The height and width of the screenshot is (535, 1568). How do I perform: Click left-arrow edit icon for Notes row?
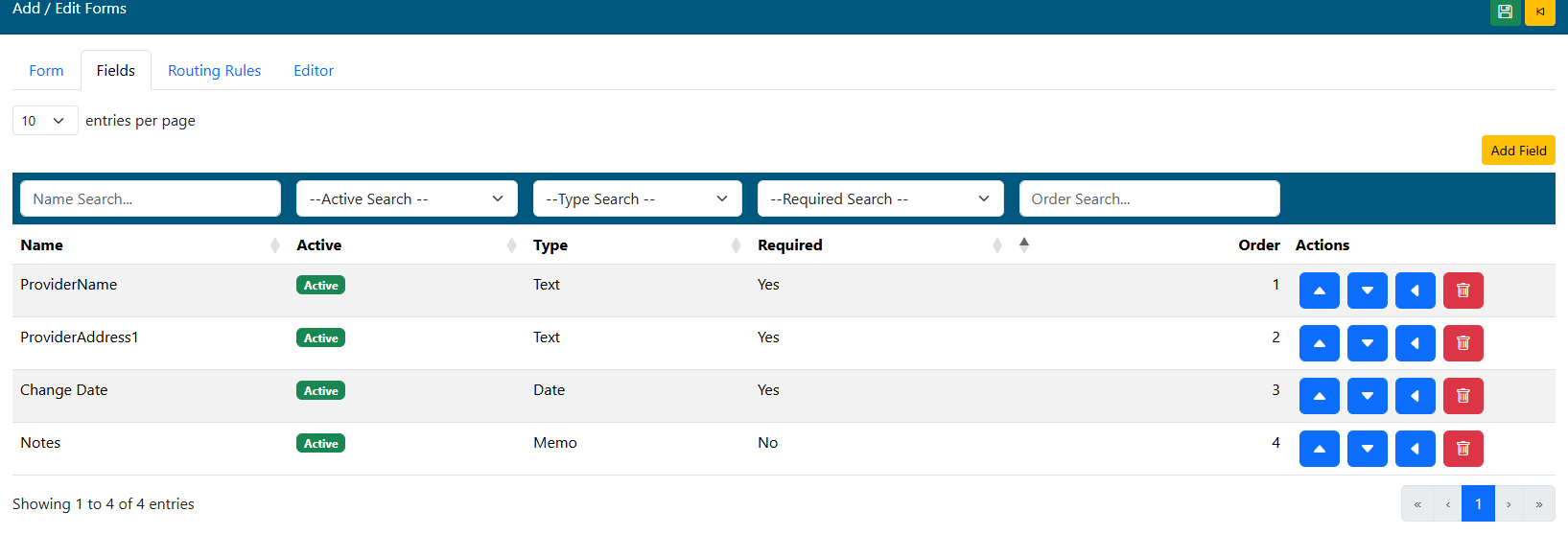pos(1415,449)
